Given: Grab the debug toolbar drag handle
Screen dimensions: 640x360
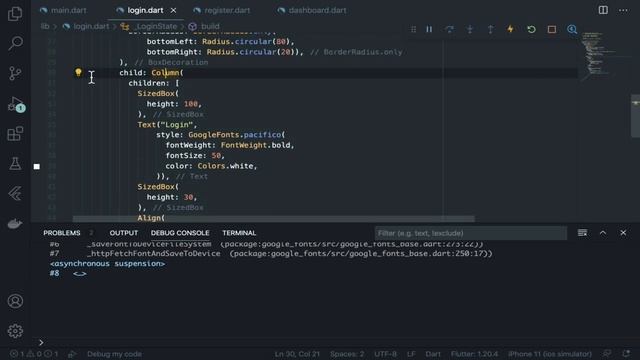Looking at the screenshot, I should click(413, 29).
